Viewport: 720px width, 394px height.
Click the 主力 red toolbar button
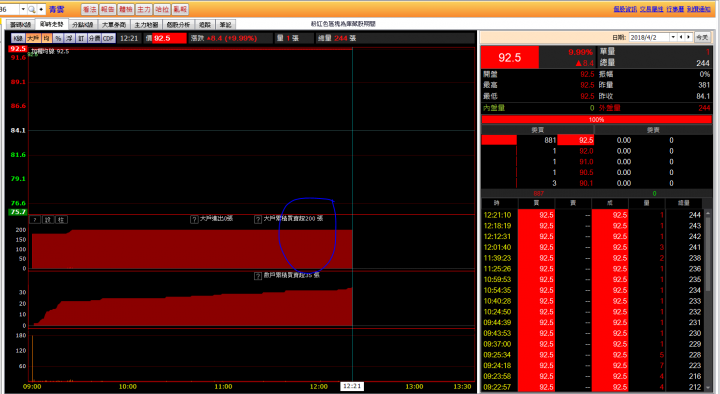click(x=144, y=9)
